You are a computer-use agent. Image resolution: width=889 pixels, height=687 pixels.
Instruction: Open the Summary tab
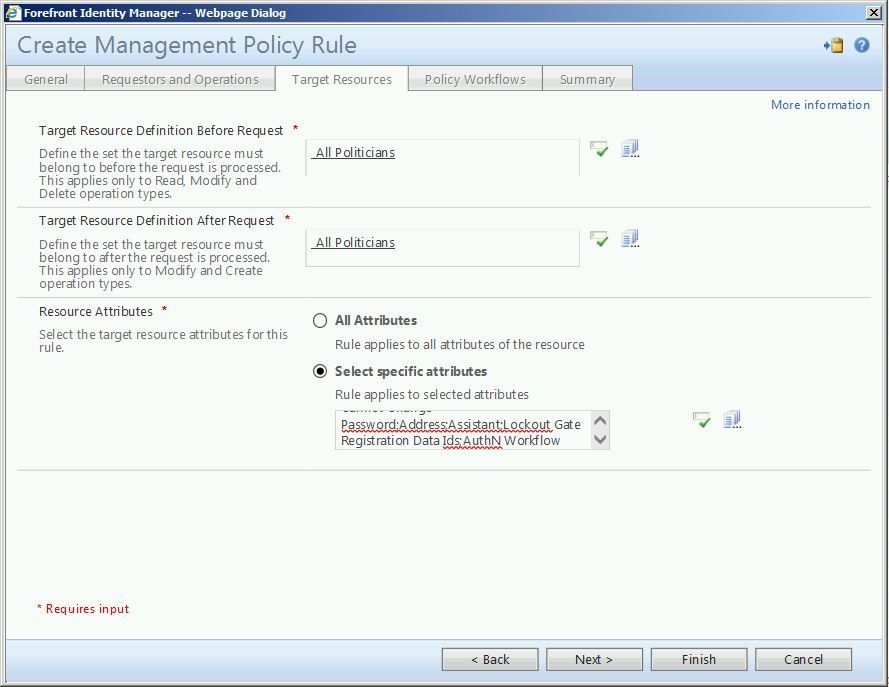coord(587,79)
